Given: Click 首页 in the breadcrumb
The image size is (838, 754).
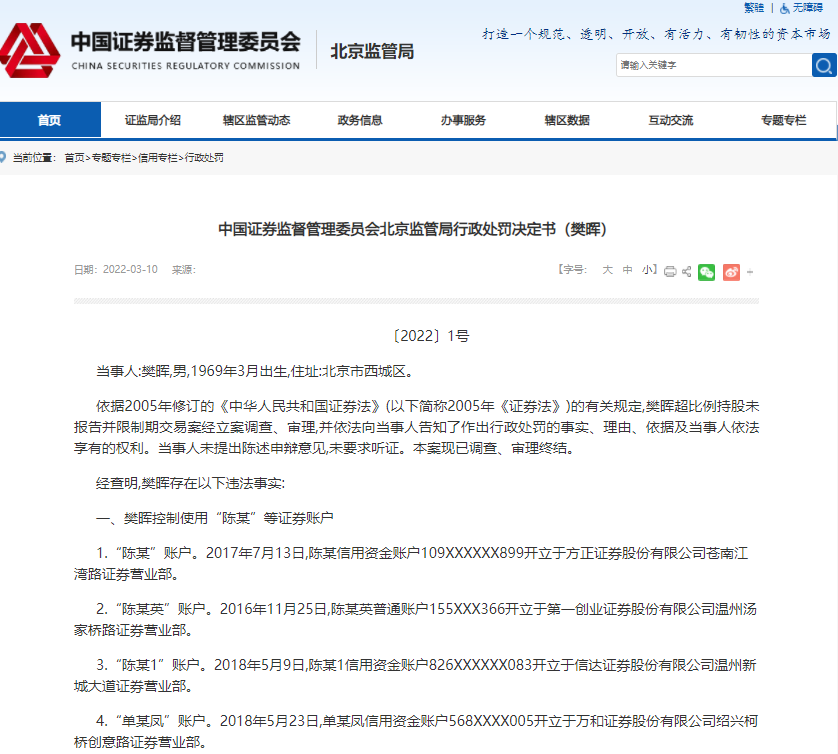Looking at the screenshot, I should click(74, 158).
